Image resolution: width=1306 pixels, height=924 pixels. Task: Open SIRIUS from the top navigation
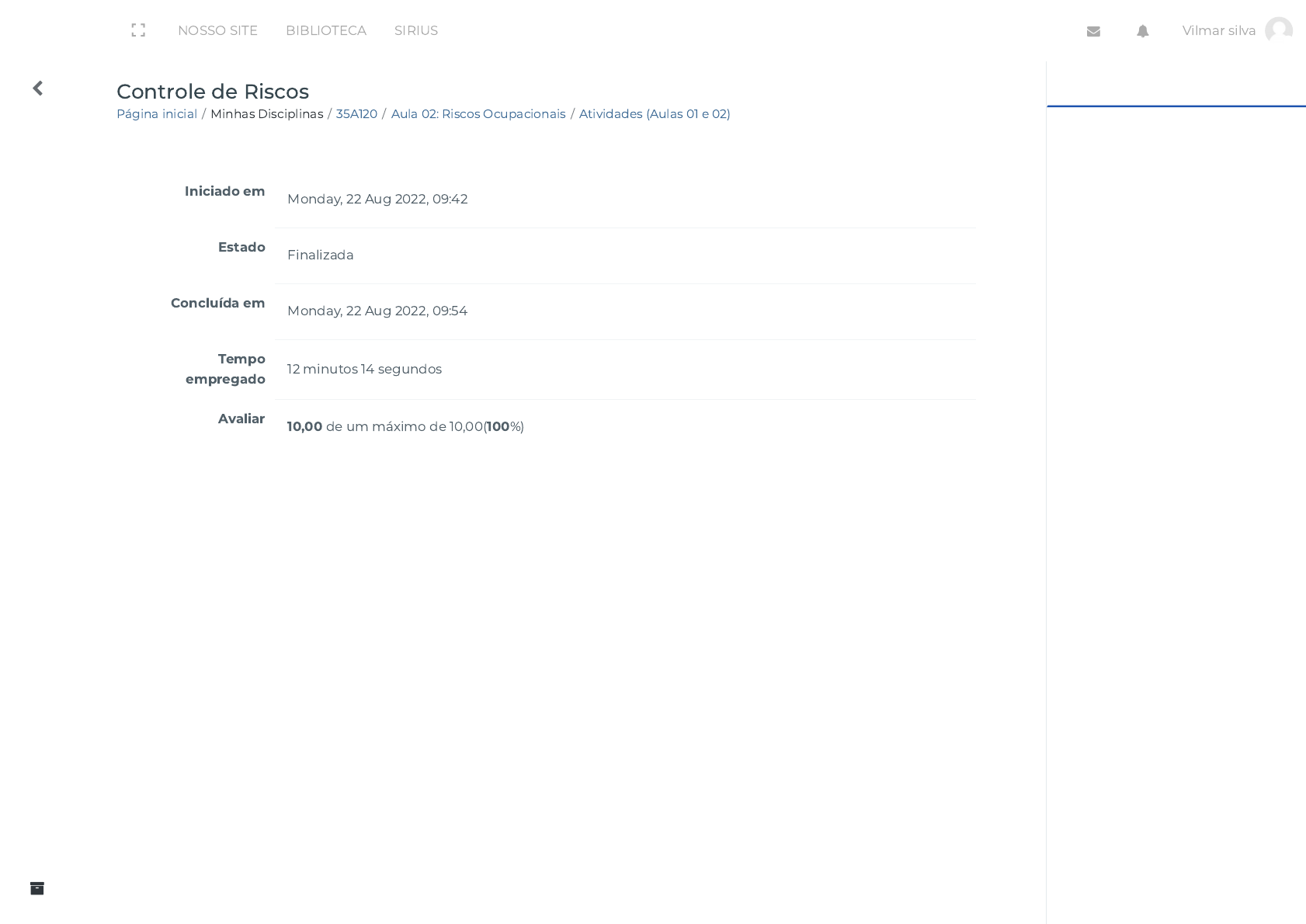click(415, 30)
